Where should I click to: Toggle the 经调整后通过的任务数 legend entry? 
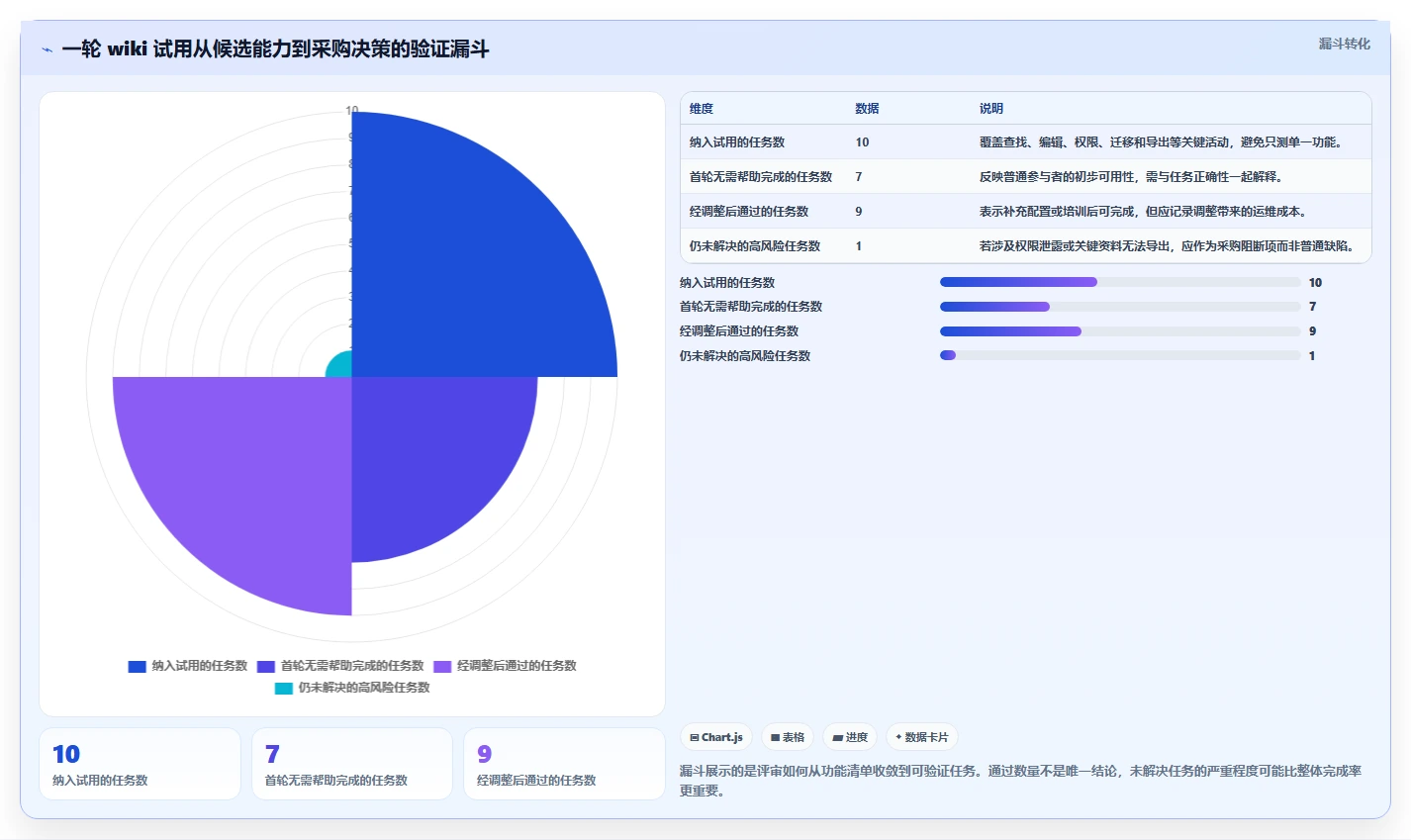tap(505, 666)
